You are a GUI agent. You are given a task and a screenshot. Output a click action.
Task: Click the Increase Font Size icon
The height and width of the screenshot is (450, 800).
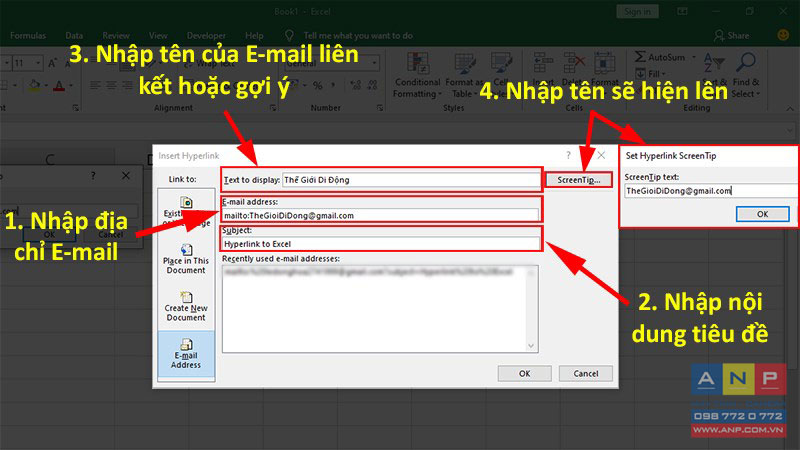(x=53, y=63)
